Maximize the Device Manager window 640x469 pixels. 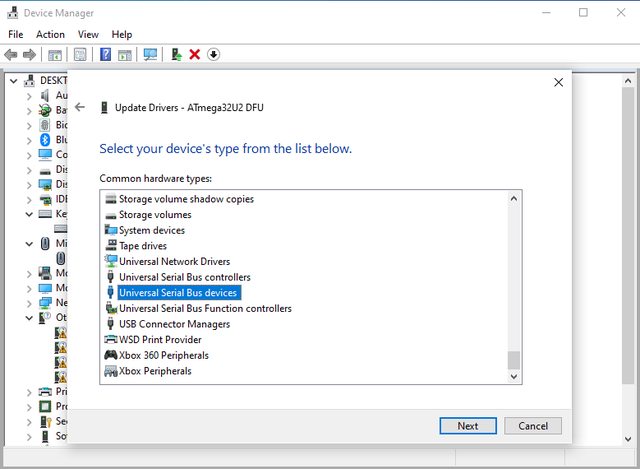(x=583, y=13)
